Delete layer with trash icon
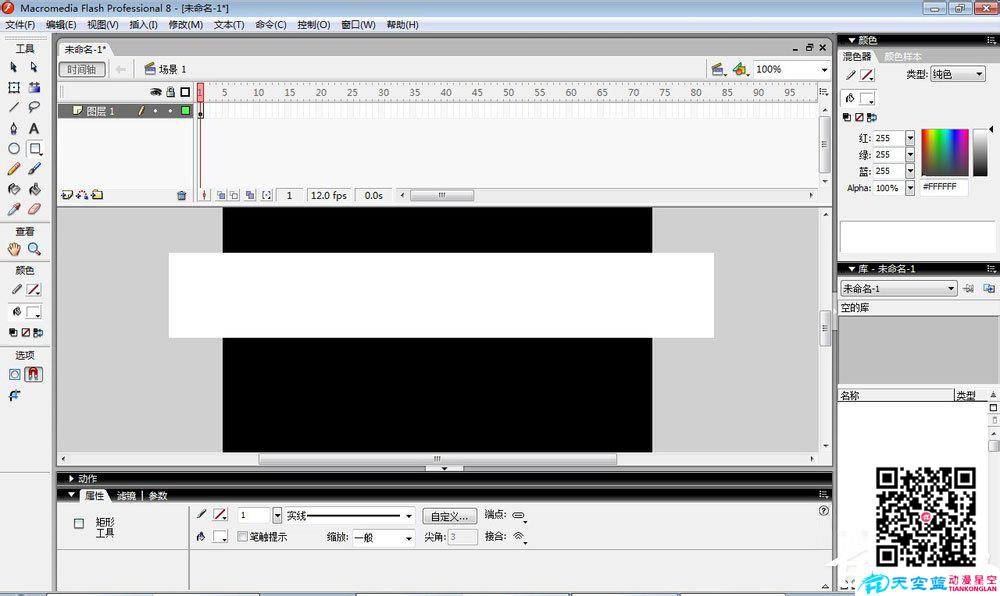This screenshot has width=1000, height=596. [x=181, y=196]
